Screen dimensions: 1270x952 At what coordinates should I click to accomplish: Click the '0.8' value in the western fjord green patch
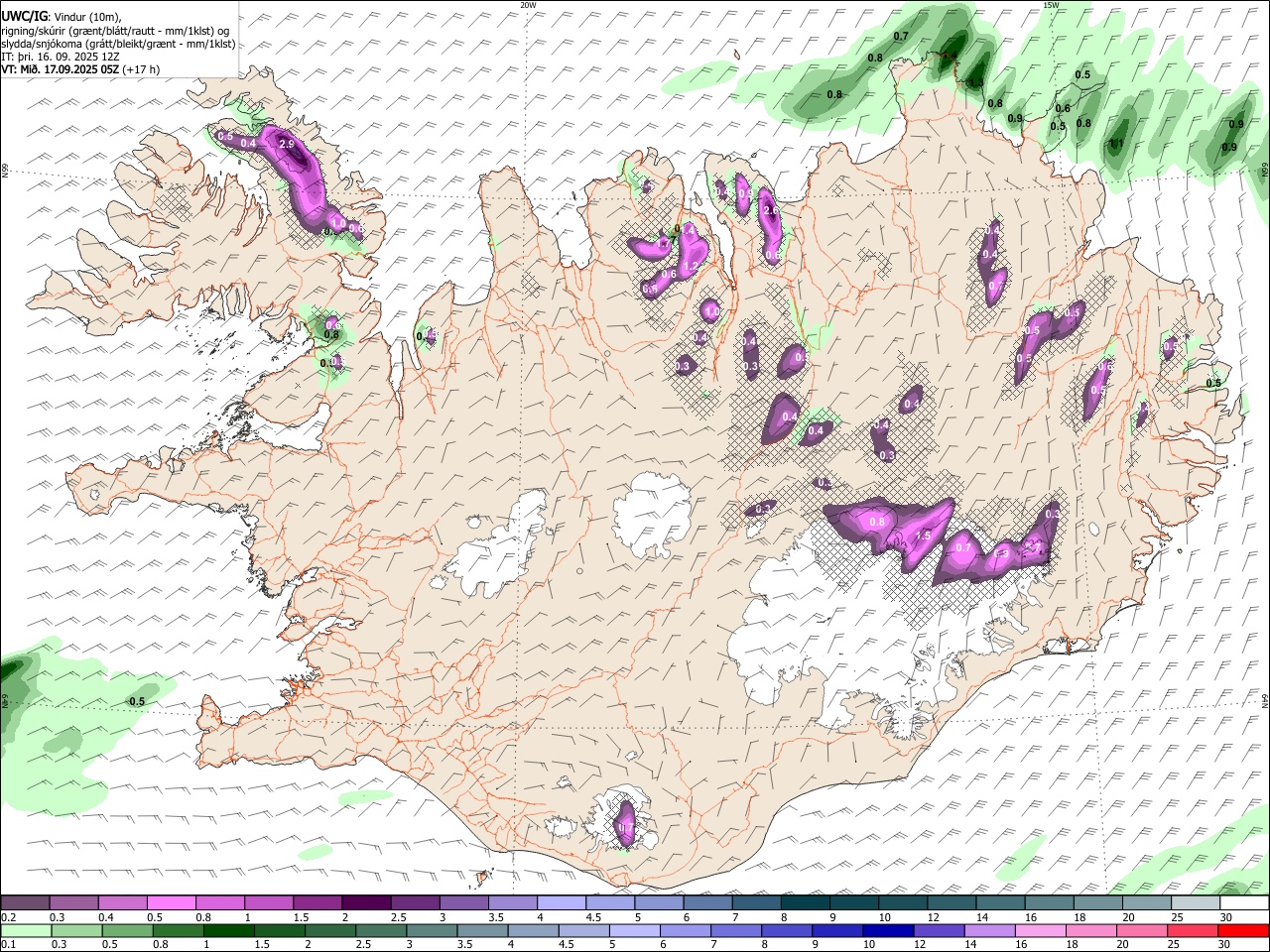coord(331,335)
